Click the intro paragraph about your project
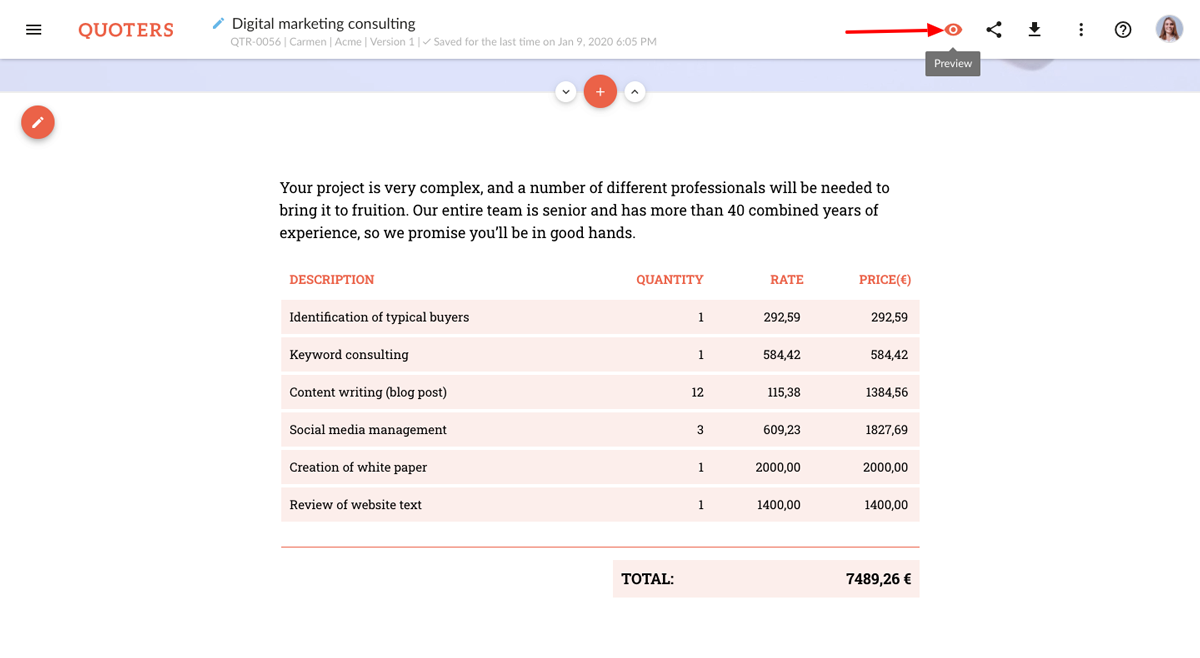This screenshot has width=1200, height=658. click(584, 210)
